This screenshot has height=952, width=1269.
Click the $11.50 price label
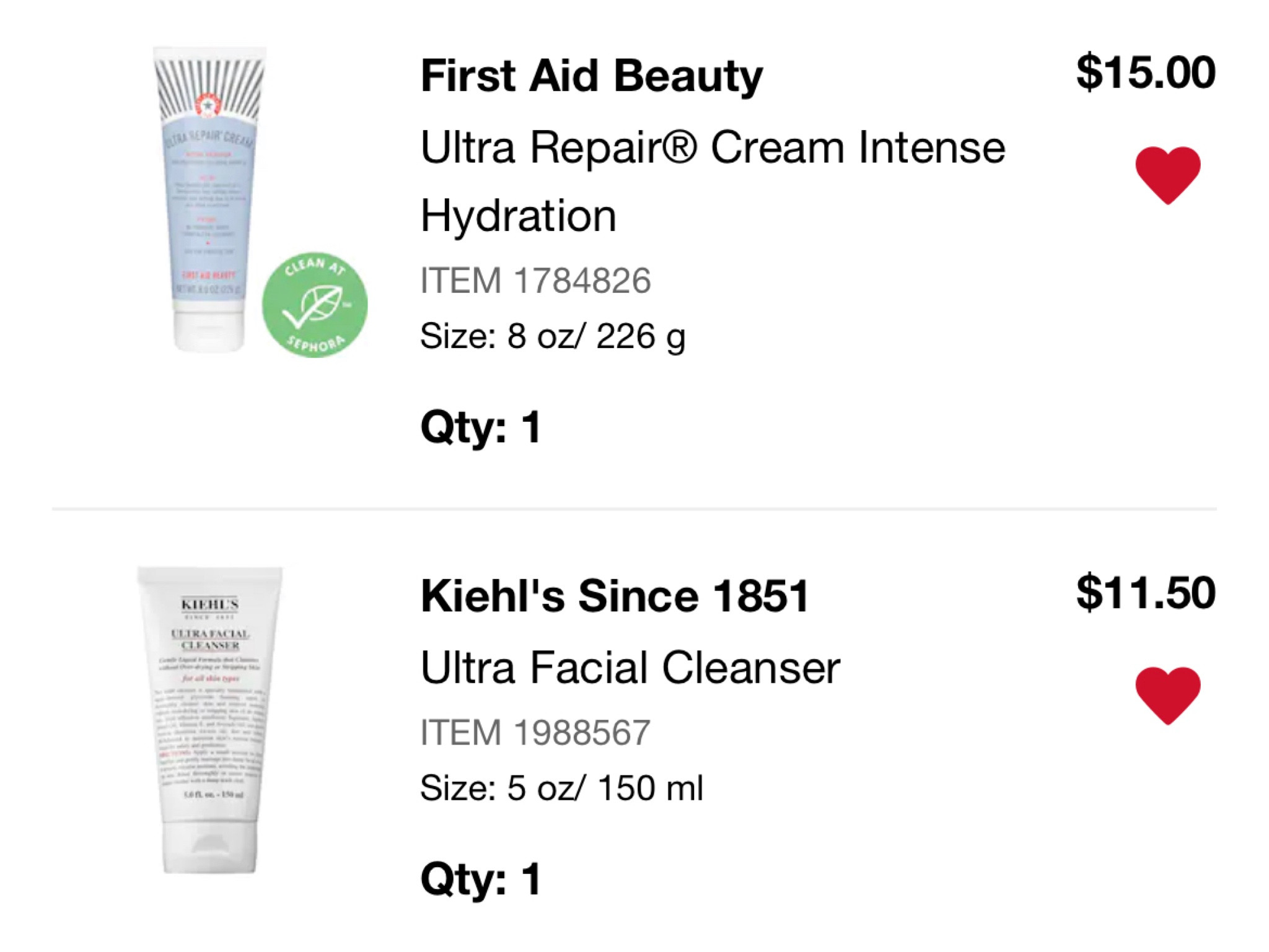1144,592
